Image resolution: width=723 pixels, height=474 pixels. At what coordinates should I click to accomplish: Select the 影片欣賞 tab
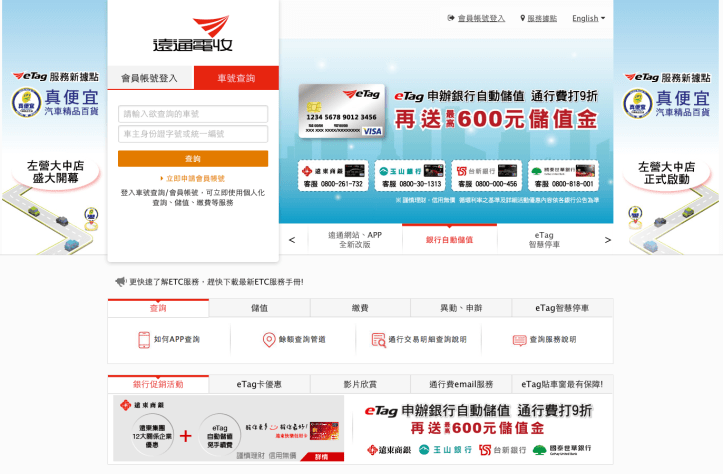[360, 384]
